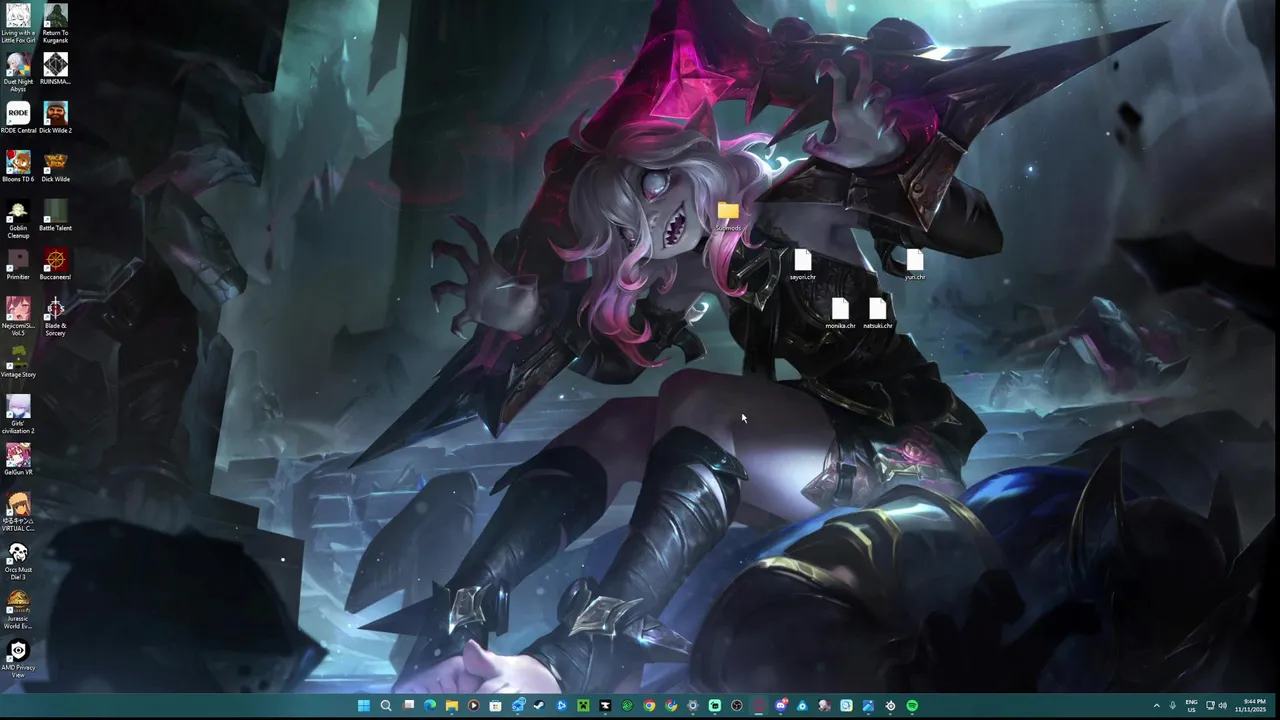Select the Buccaneers! shortcut
The width and height of the screenshot is (1280, 720).
tap(56, 264)
